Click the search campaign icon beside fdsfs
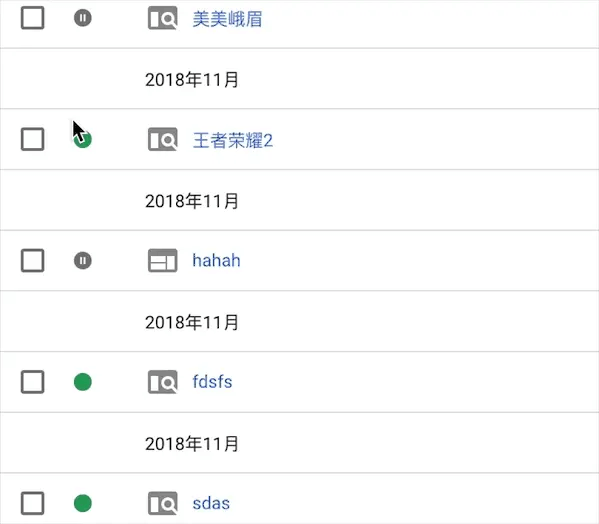 point(163,382)
